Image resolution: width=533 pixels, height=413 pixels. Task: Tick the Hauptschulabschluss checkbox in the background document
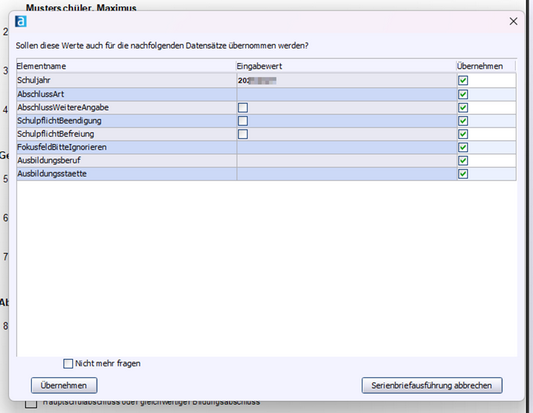coord(31,405)
